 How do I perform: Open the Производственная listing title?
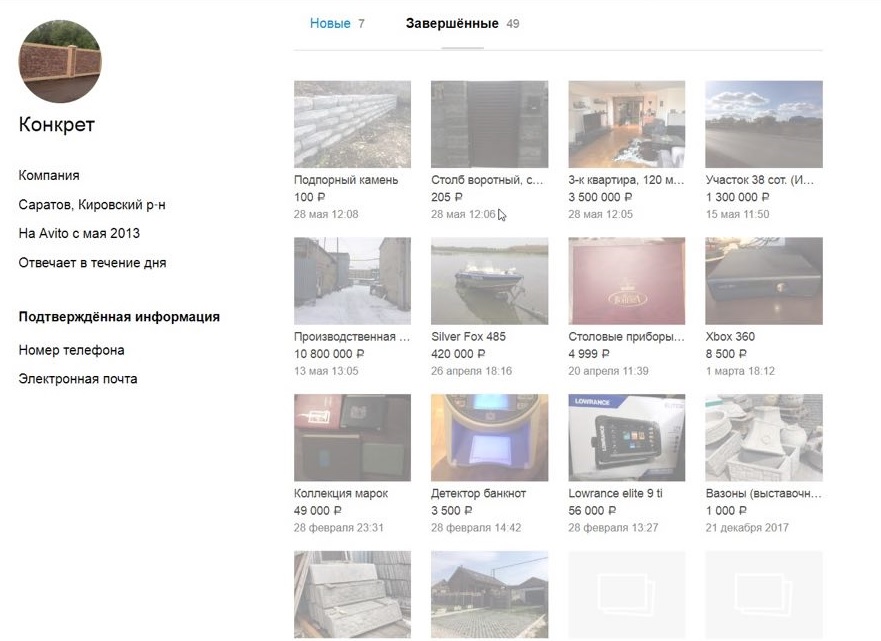pos(352,337)
